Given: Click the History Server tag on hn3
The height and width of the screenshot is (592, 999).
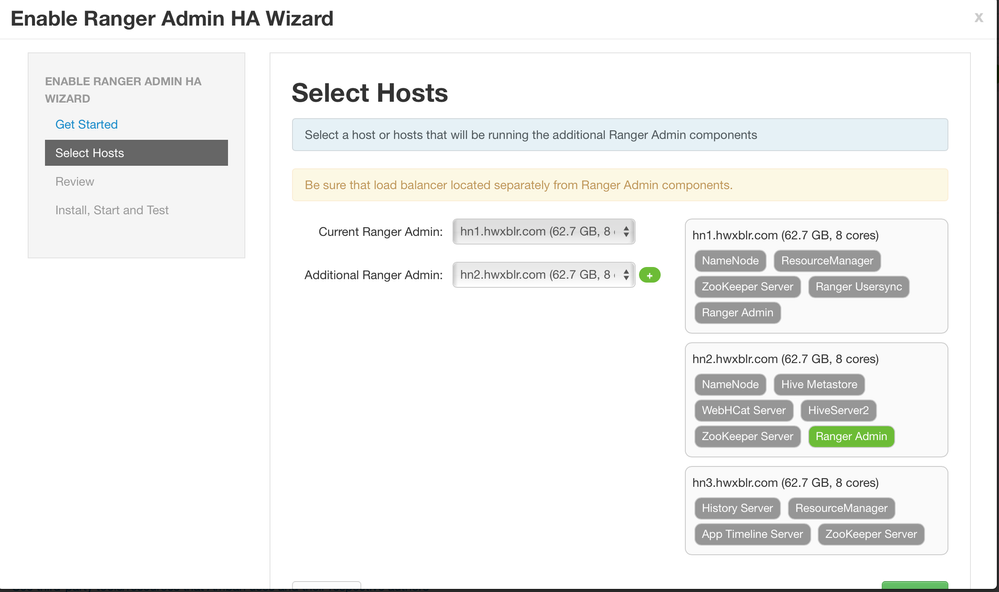Looking at the screenshot, I should pos(737,508).
